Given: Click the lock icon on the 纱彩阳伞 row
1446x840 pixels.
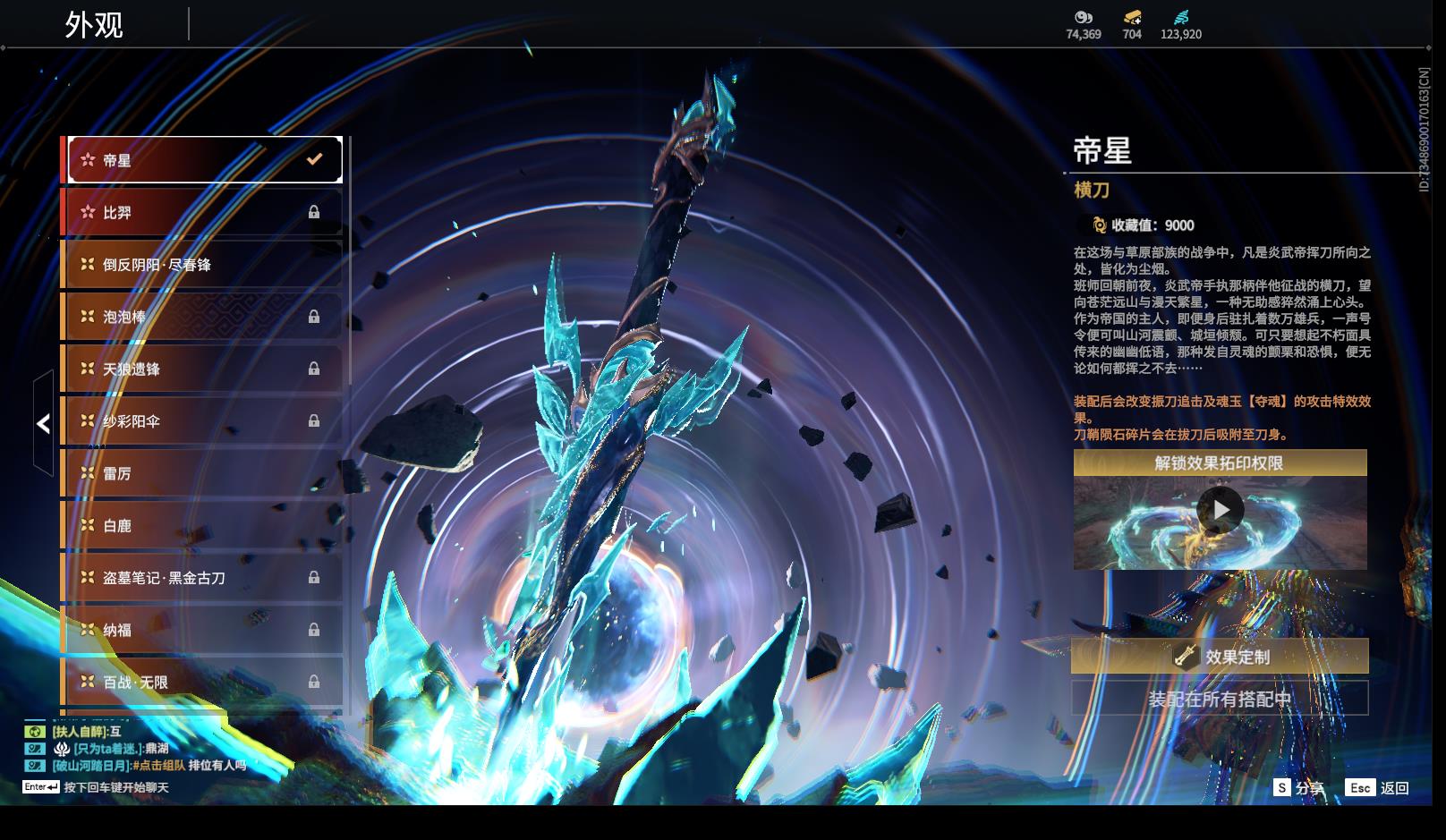Looking at the screenshot, I should pyautogui.click(x=314, y=420).
